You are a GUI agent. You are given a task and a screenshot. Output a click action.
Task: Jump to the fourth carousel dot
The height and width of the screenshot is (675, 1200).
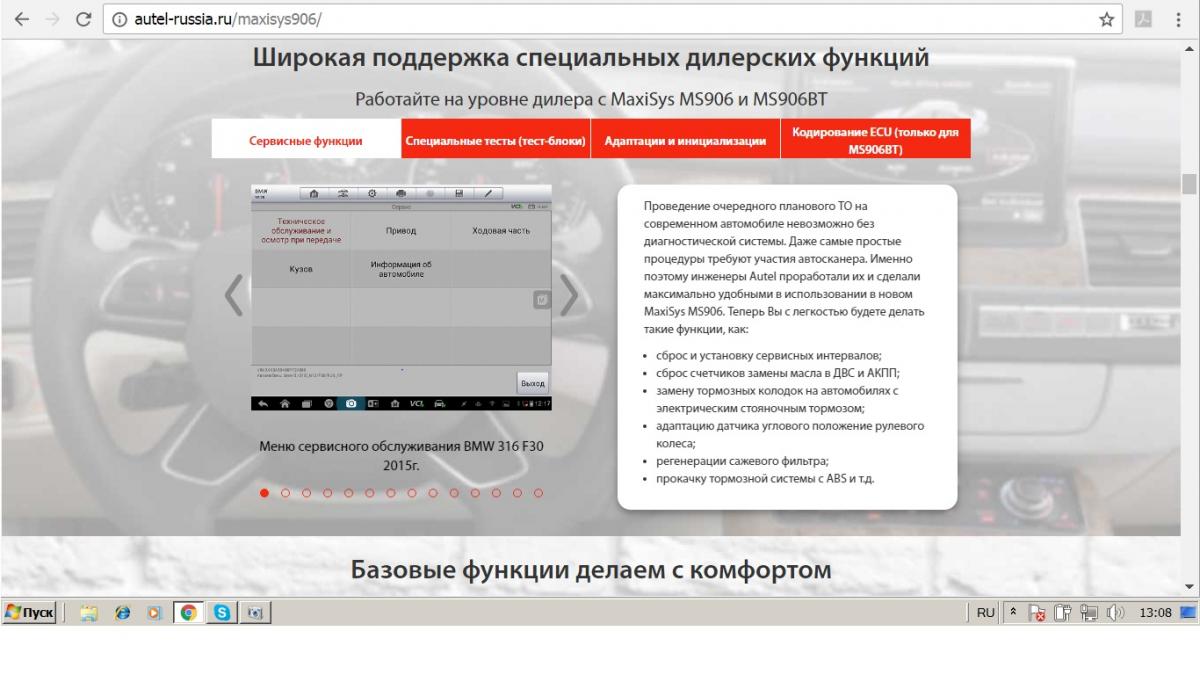click(327, 492)
